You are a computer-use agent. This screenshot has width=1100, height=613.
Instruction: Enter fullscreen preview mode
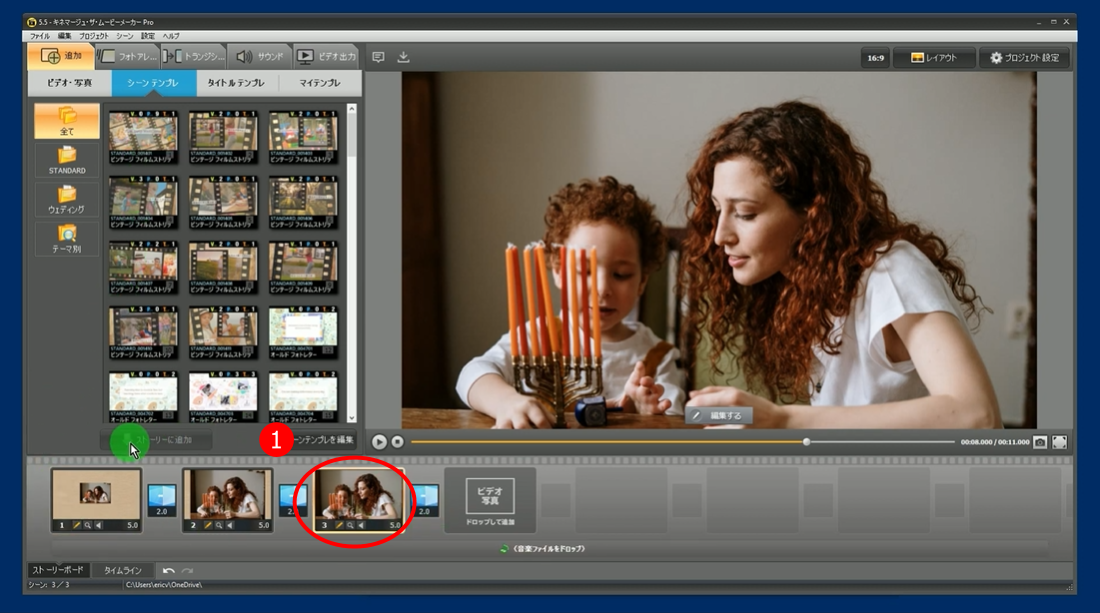coord(1060,441)
